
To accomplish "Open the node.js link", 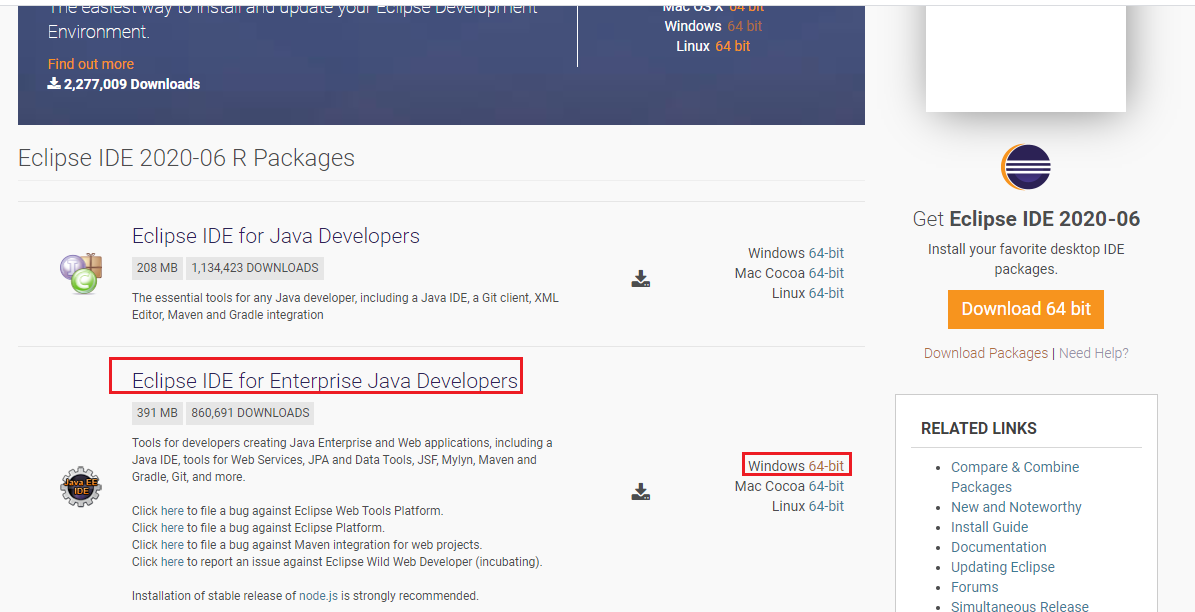I will 319,596.
